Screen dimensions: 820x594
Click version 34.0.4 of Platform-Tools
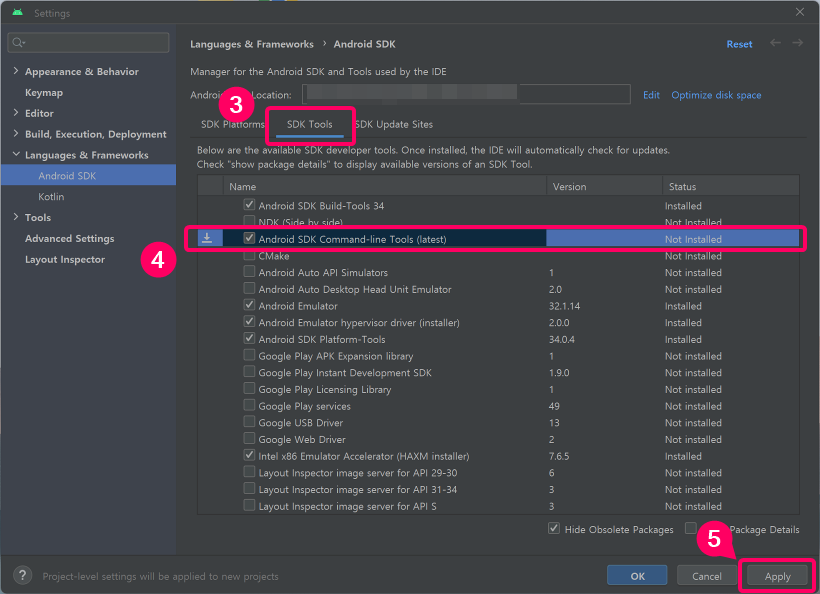pos(562,339)
